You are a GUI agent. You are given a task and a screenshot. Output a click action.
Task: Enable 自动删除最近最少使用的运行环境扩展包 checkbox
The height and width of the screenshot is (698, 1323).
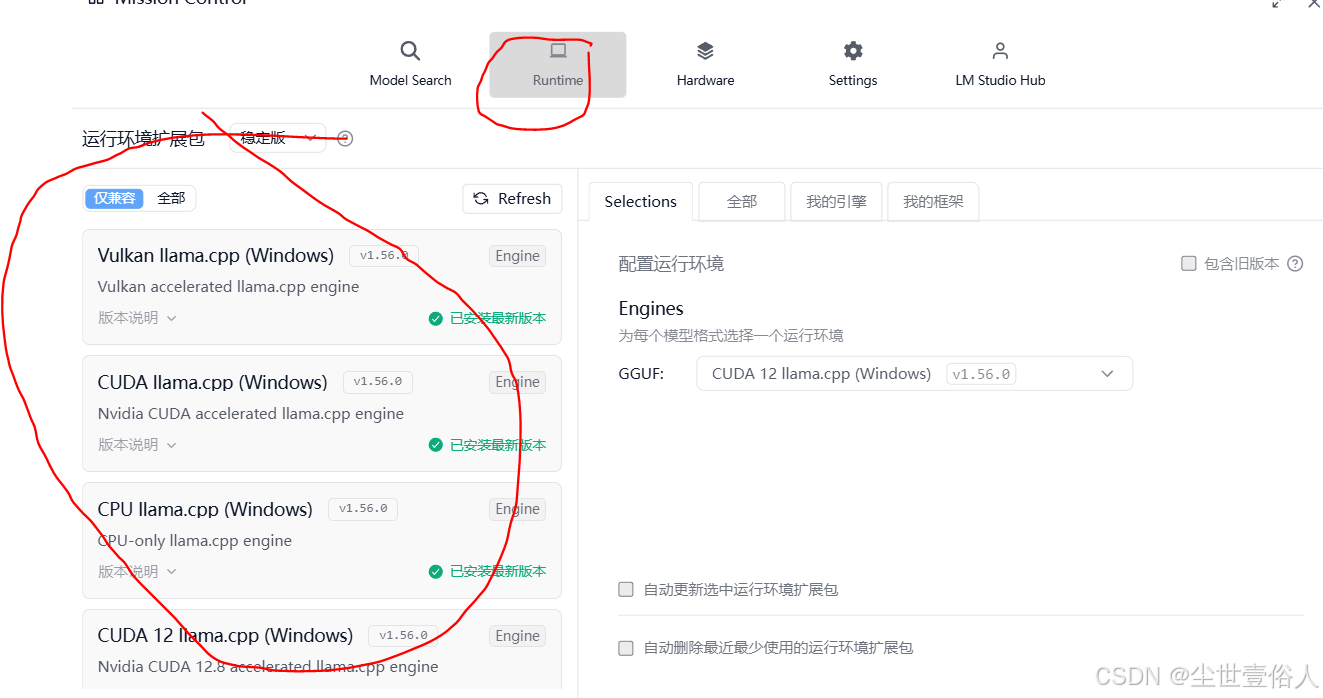point(626,648)
